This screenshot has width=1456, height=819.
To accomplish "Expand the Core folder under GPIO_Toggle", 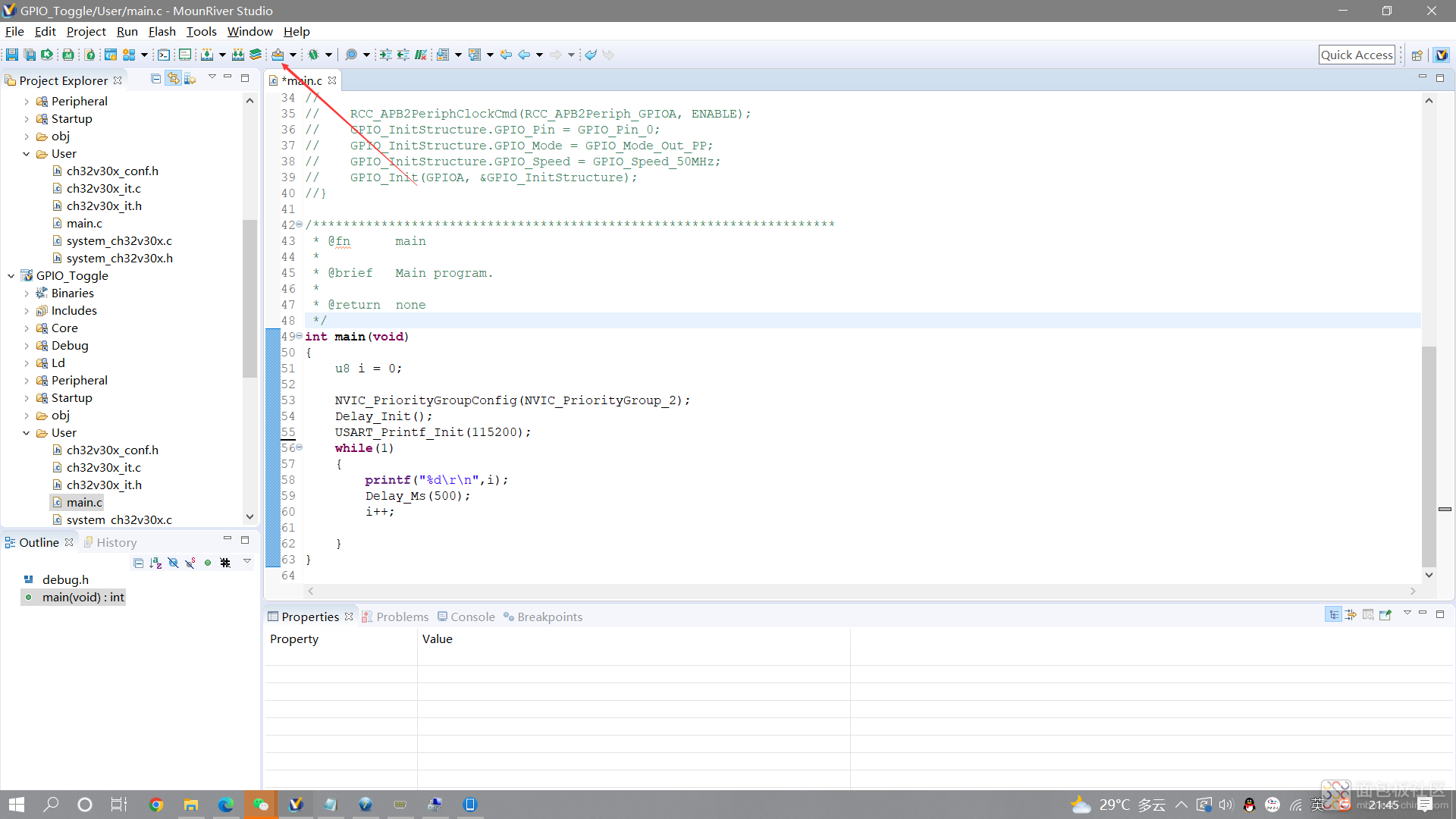I will tap(27, 328).
